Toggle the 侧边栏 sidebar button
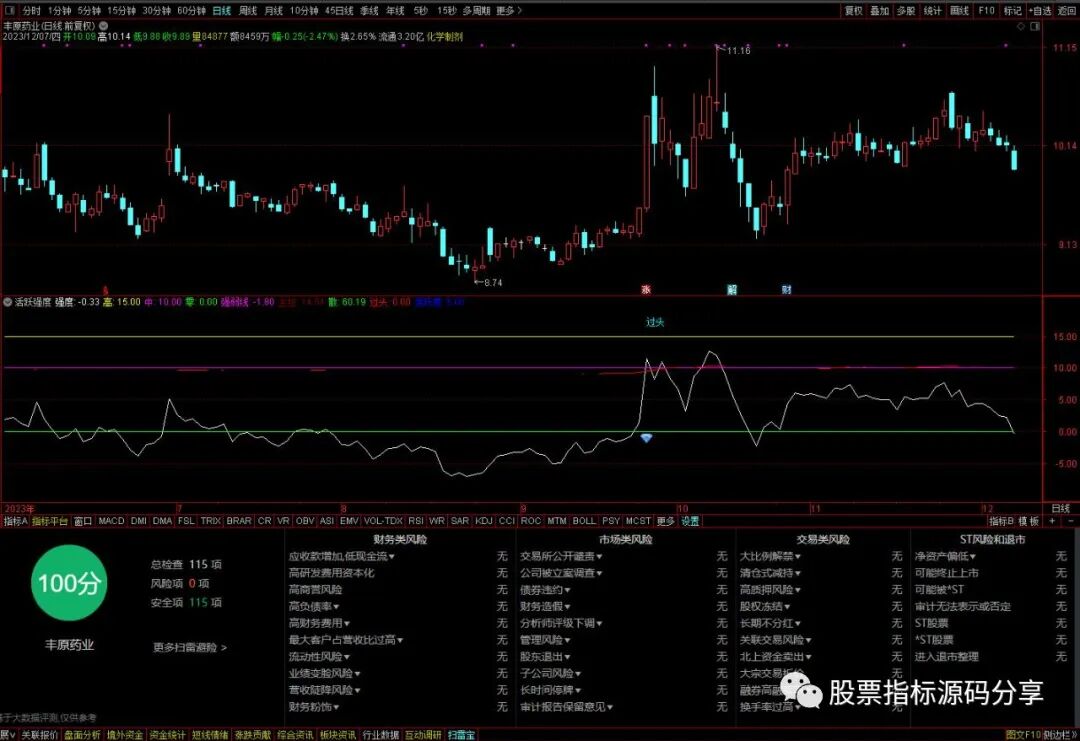 [1061, 735]
